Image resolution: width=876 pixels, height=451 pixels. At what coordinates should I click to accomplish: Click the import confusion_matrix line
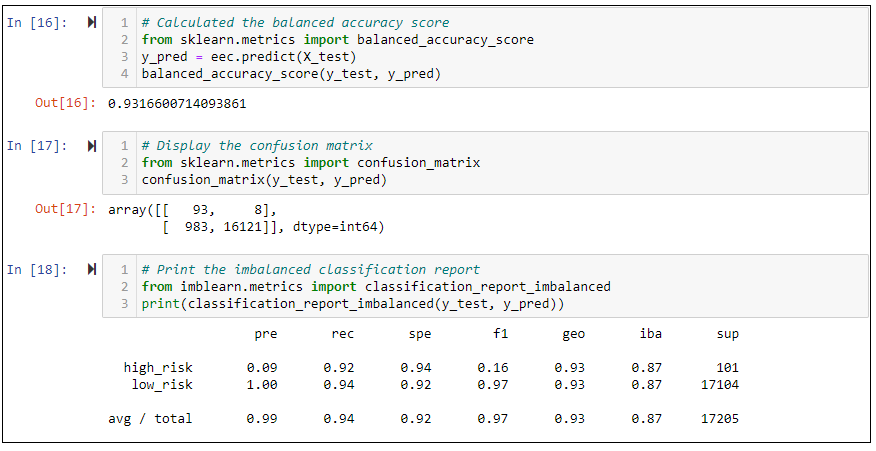click(311, 163)
